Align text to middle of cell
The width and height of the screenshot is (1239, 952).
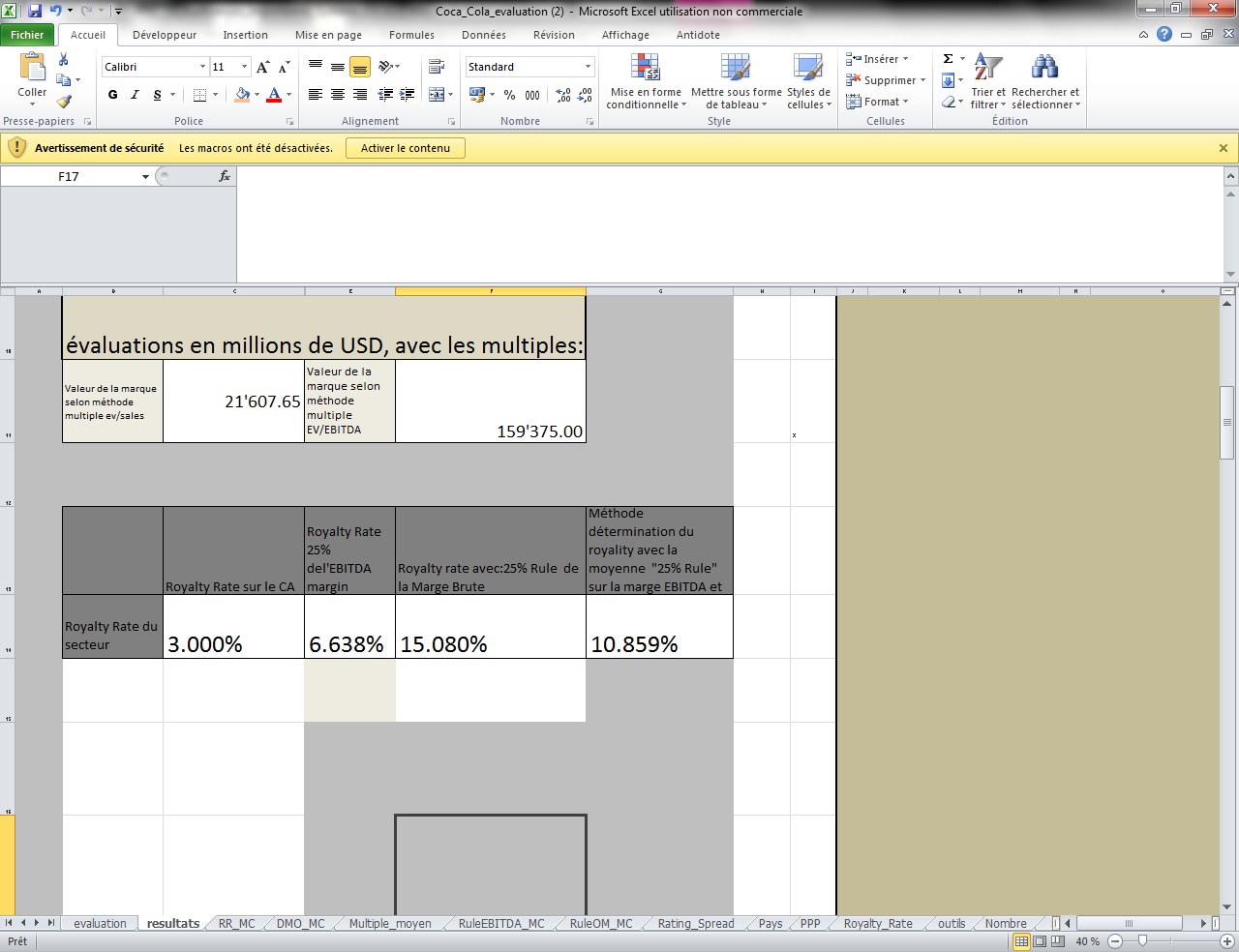point(338,67)
